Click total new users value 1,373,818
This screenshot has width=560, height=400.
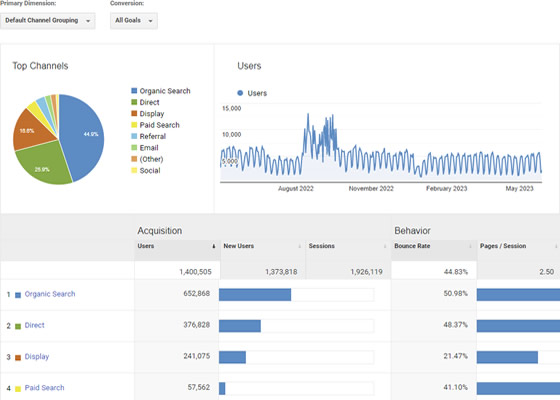(281, 272)
